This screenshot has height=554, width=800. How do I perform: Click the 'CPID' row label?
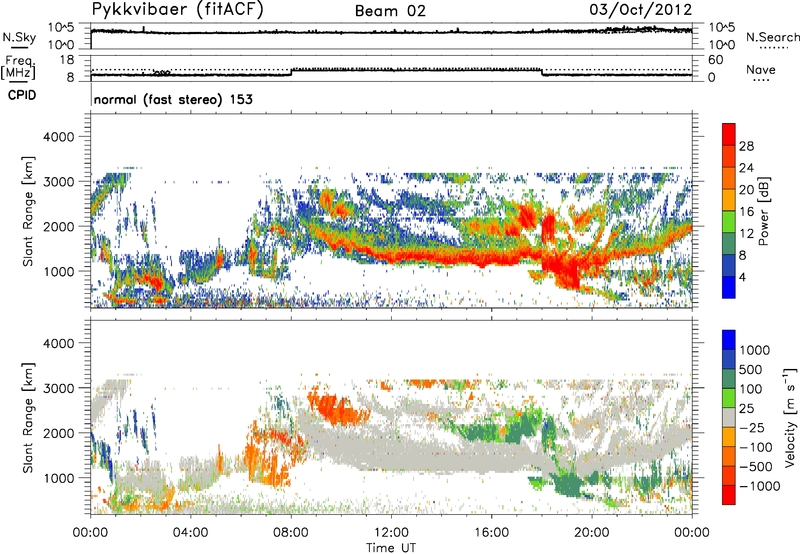[22, 95]
